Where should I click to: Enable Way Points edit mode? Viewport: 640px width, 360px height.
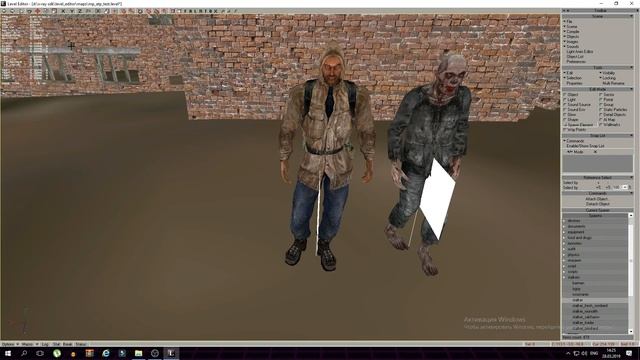click(x=575, y=130)
